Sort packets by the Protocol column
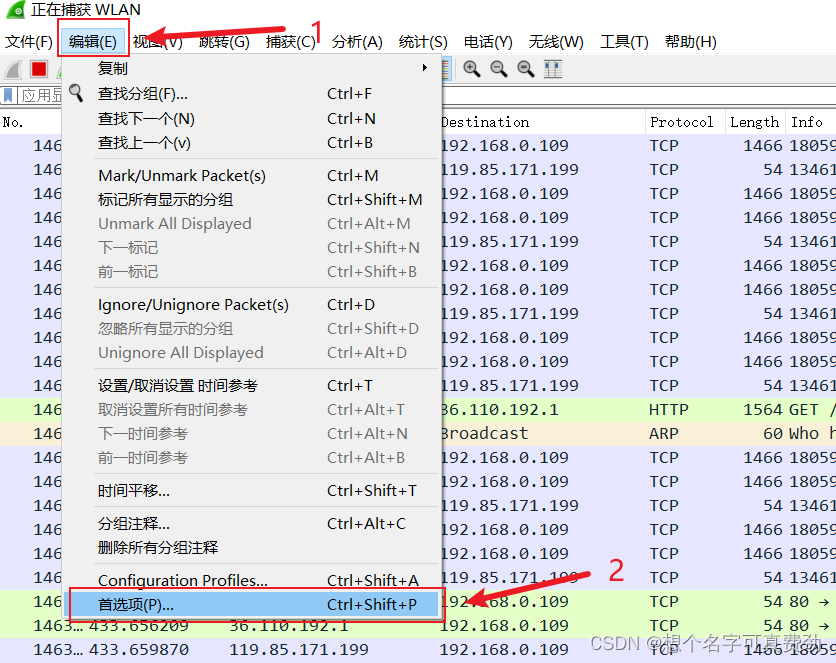 (683, 121)
